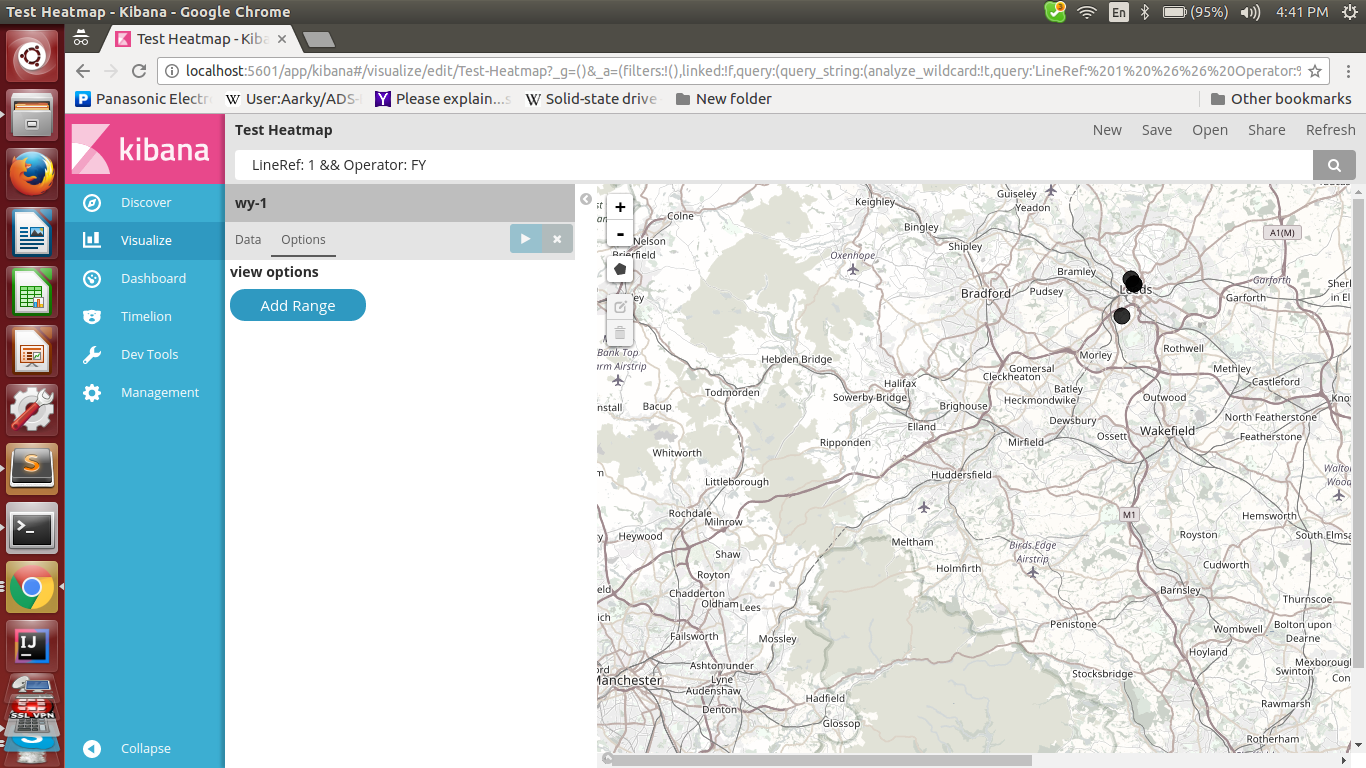
Task: Open Dashboard via gauge icon
Action: [92, 278]
